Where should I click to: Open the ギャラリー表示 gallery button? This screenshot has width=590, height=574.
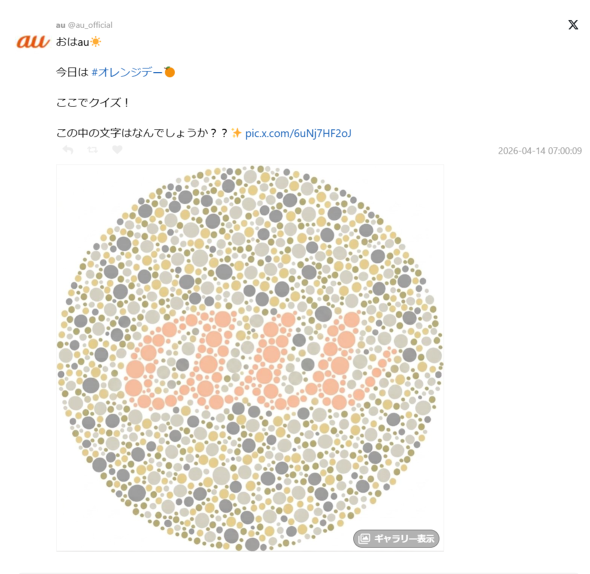pos(396,538)
